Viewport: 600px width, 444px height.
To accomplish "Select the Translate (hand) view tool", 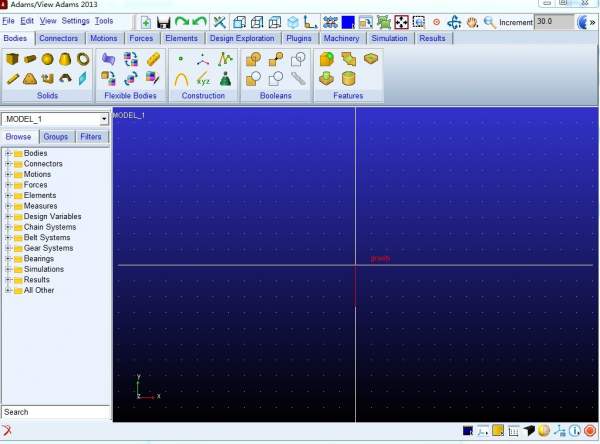I will click(472, 23).
